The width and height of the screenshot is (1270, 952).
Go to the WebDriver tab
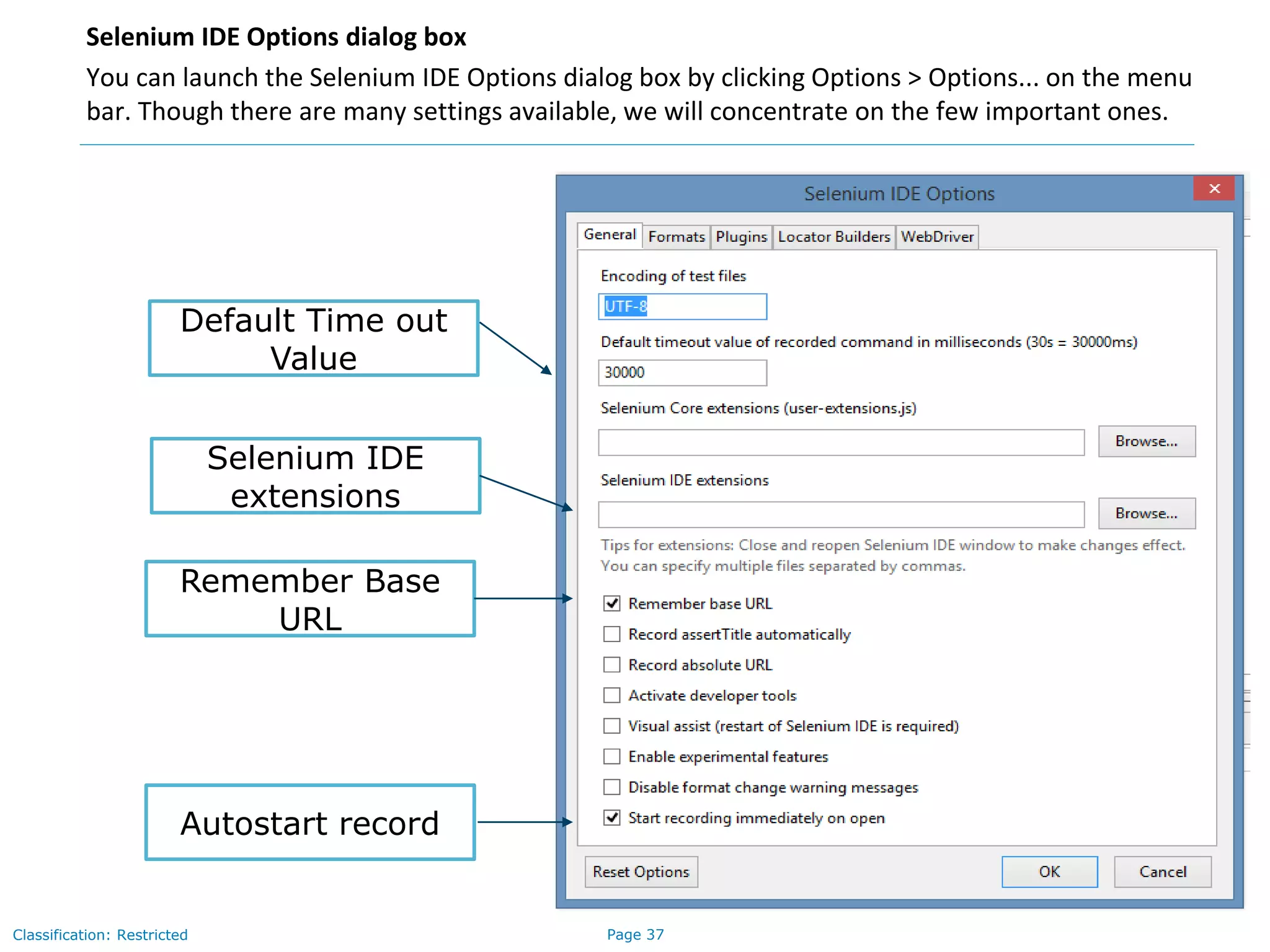[937, 237]
